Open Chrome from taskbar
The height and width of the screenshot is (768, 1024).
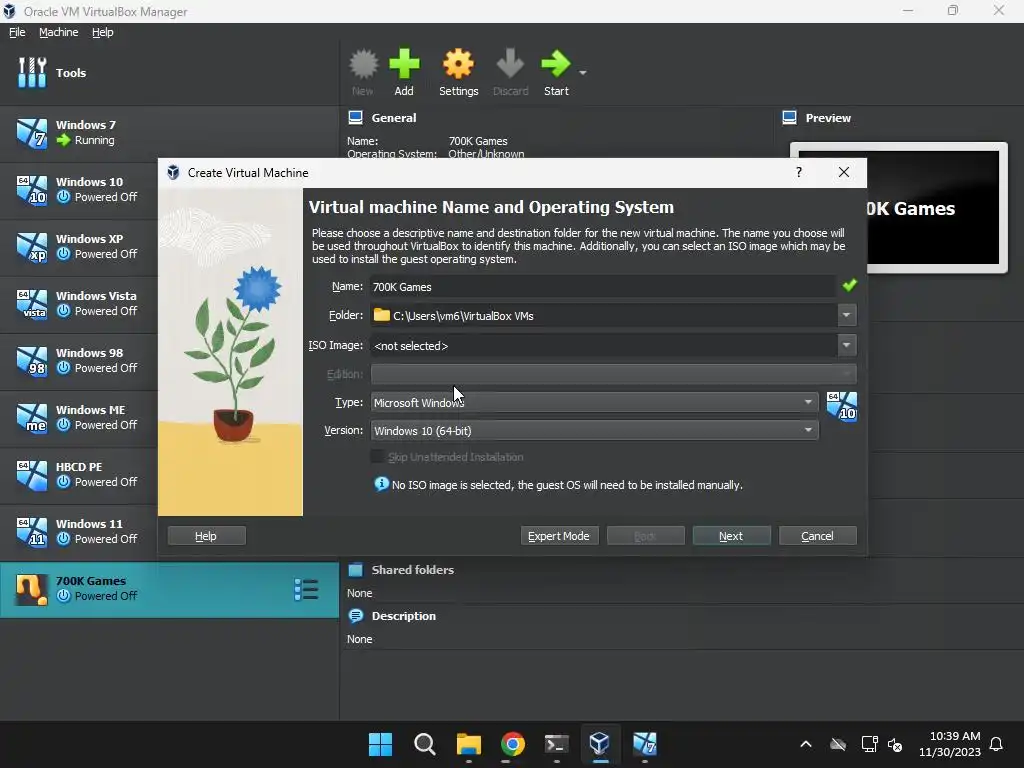pyautogui.click(x=513, y=744)
